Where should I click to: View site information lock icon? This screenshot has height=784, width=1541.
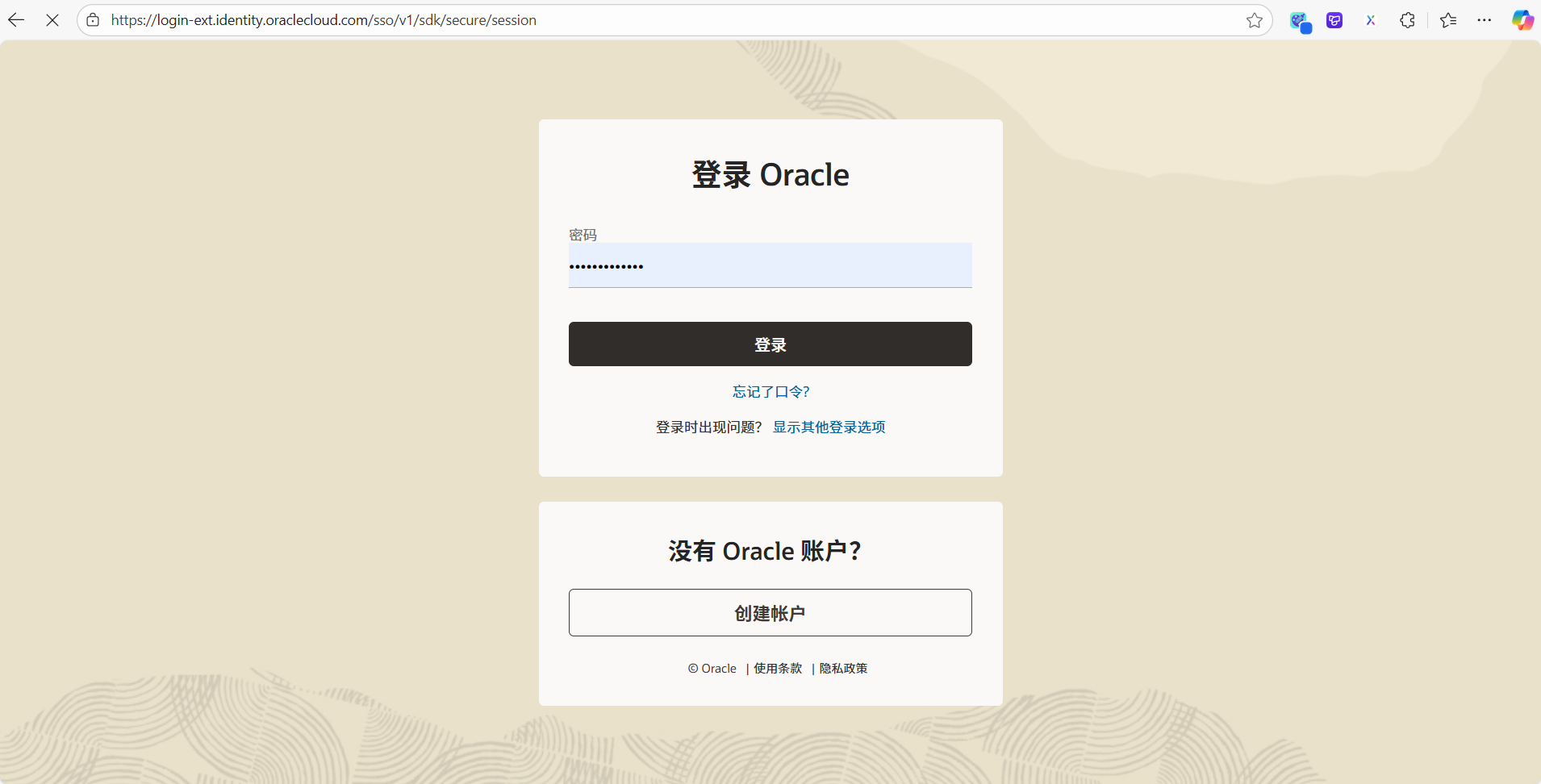point(94,20)
